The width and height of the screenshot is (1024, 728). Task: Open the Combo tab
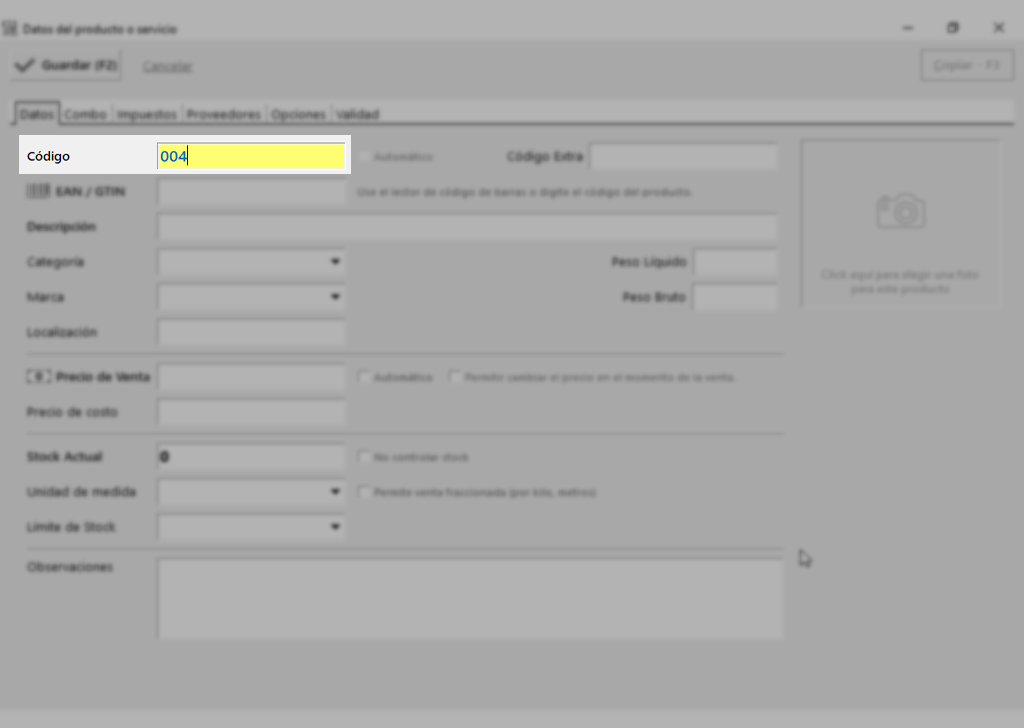coord(86,114)
